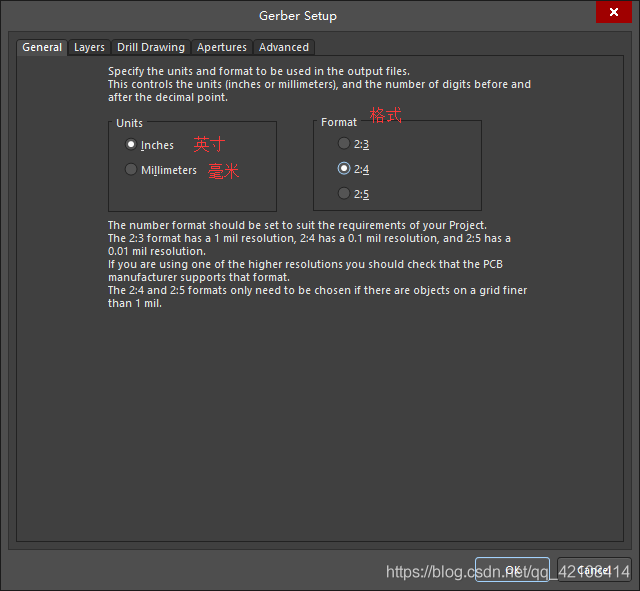Click the 2:3 text label

pyautogui.click(x=361, y=144)
